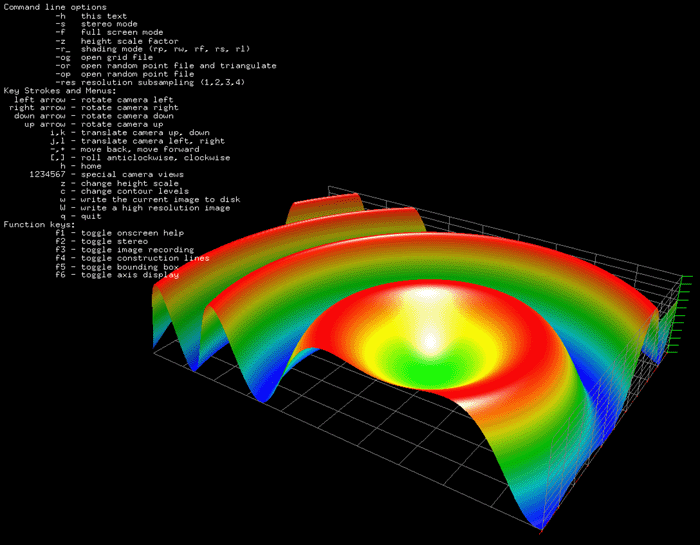Click the green vertical axis tick marks
This screenshot has height=545, width=700.
pos(679,315)
